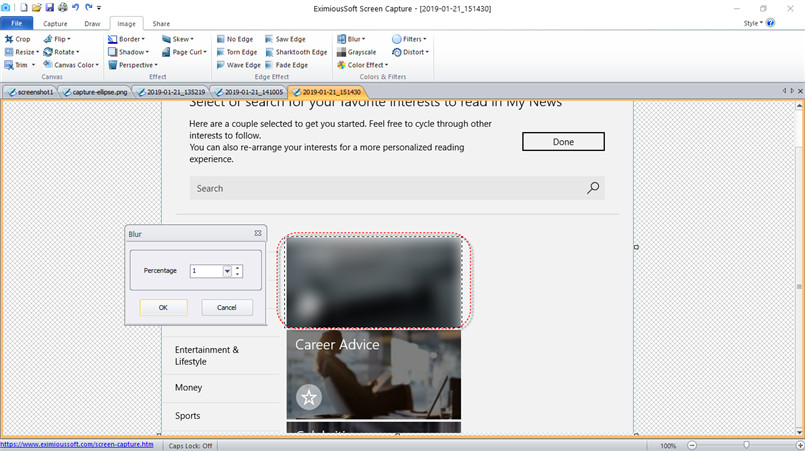Select the No Edge option
The image size is (805, 451).
(235, 39)
